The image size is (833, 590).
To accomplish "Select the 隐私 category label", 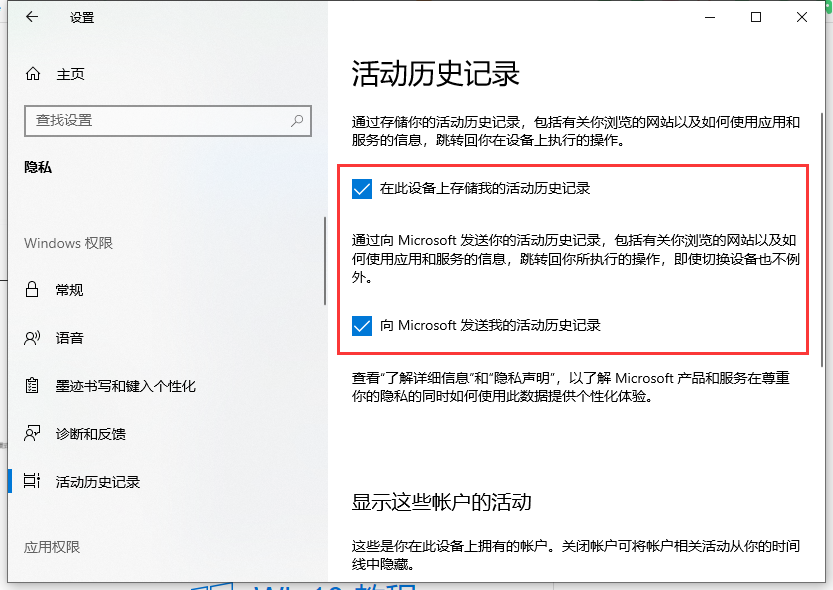I will coord(38,167).
